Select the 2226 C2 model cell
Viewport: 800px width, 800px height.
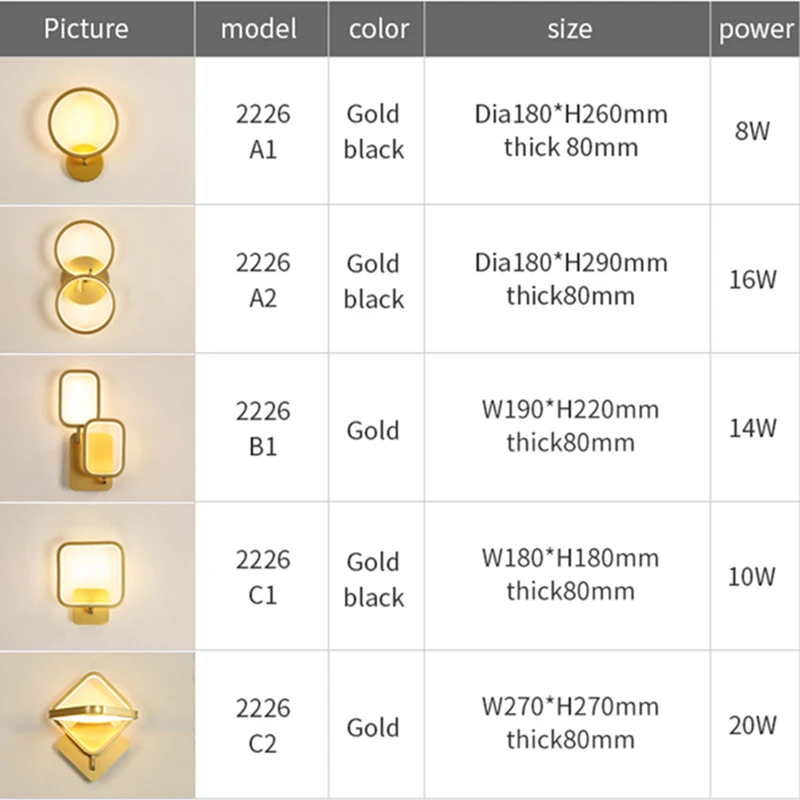262,725
